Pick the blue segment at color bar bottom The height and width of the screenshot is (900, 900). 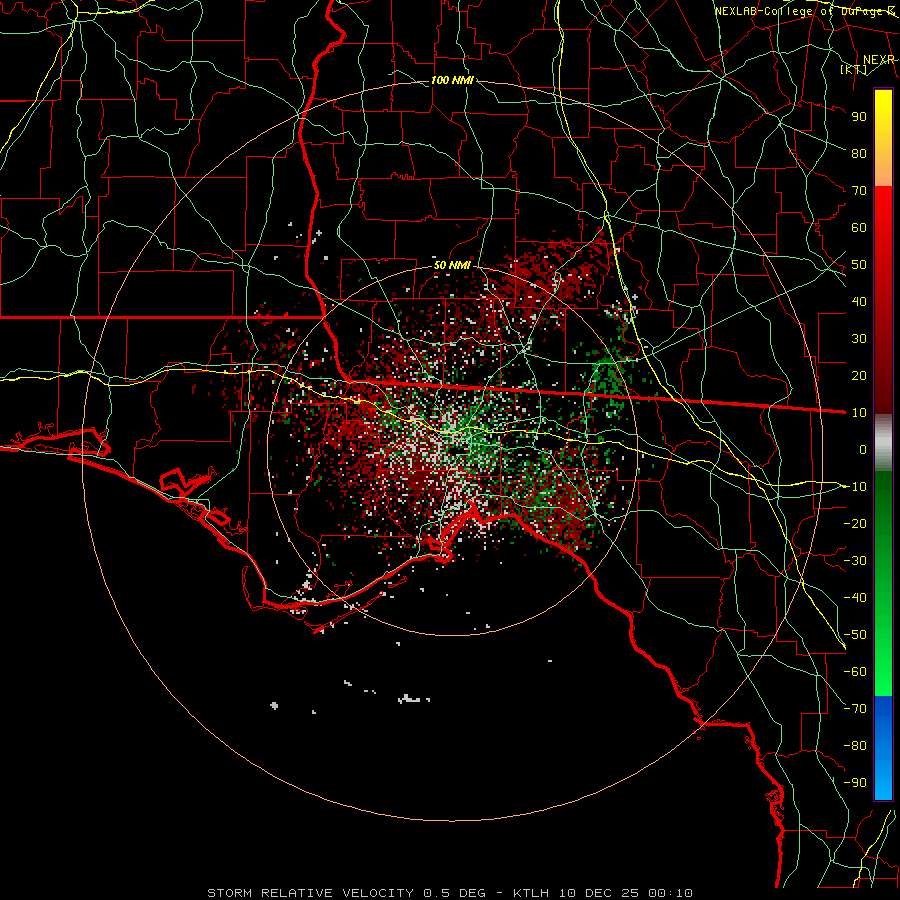pos(883,748)
